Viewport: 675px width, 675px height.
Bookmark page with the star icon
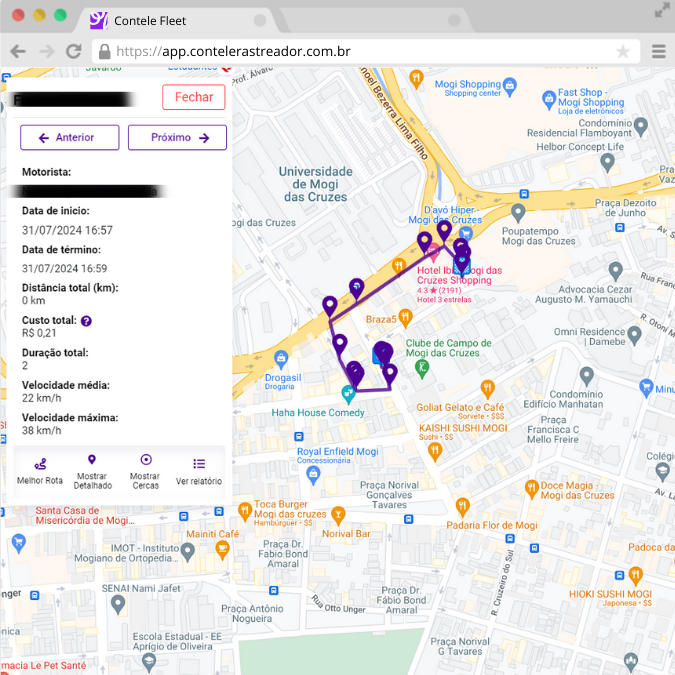(x=623, y=51)
